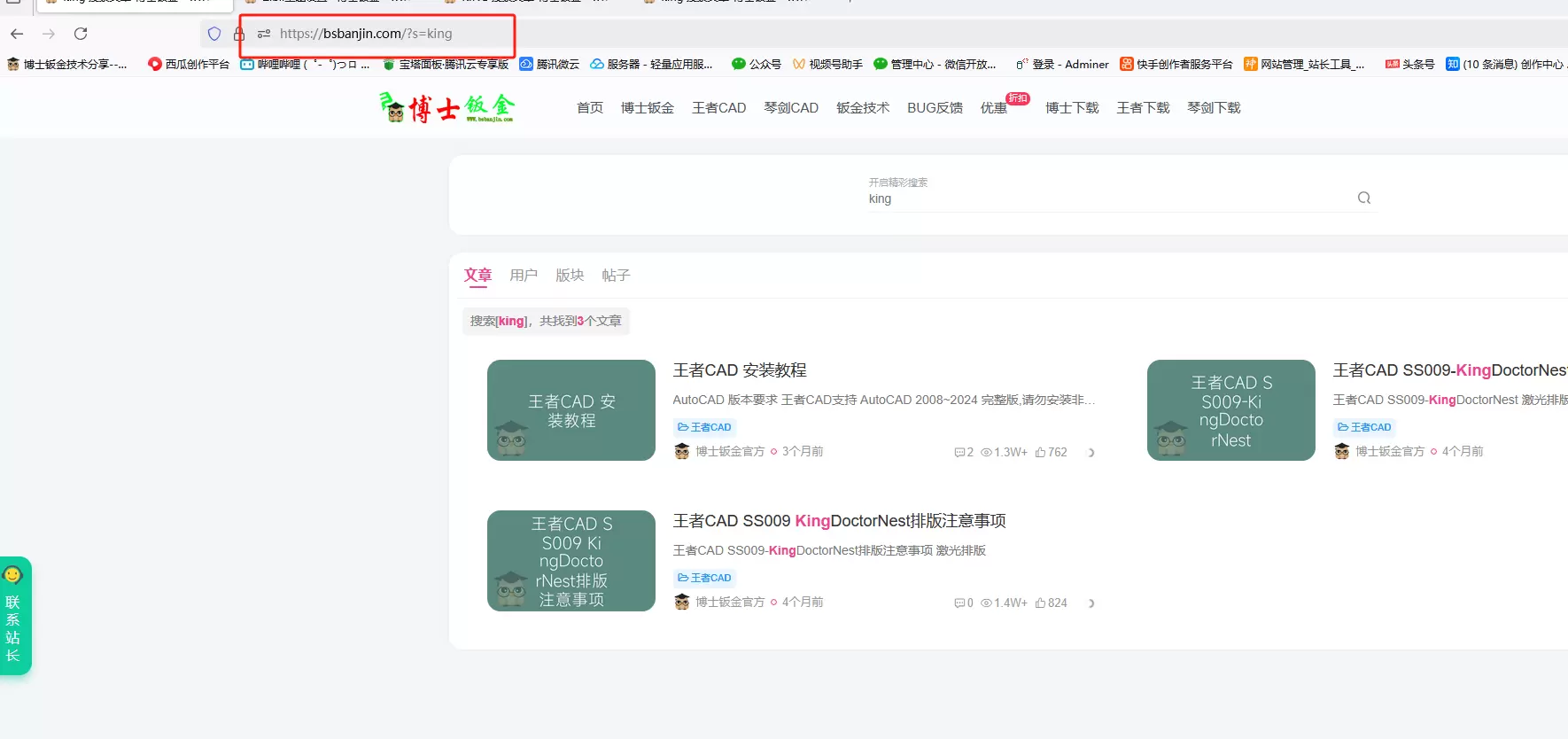Image resolution: width=1568 pixels, height=739 pixels.
Task: Open bookmark 博士钣金技术分享
Action: click(x=67, y=64)
